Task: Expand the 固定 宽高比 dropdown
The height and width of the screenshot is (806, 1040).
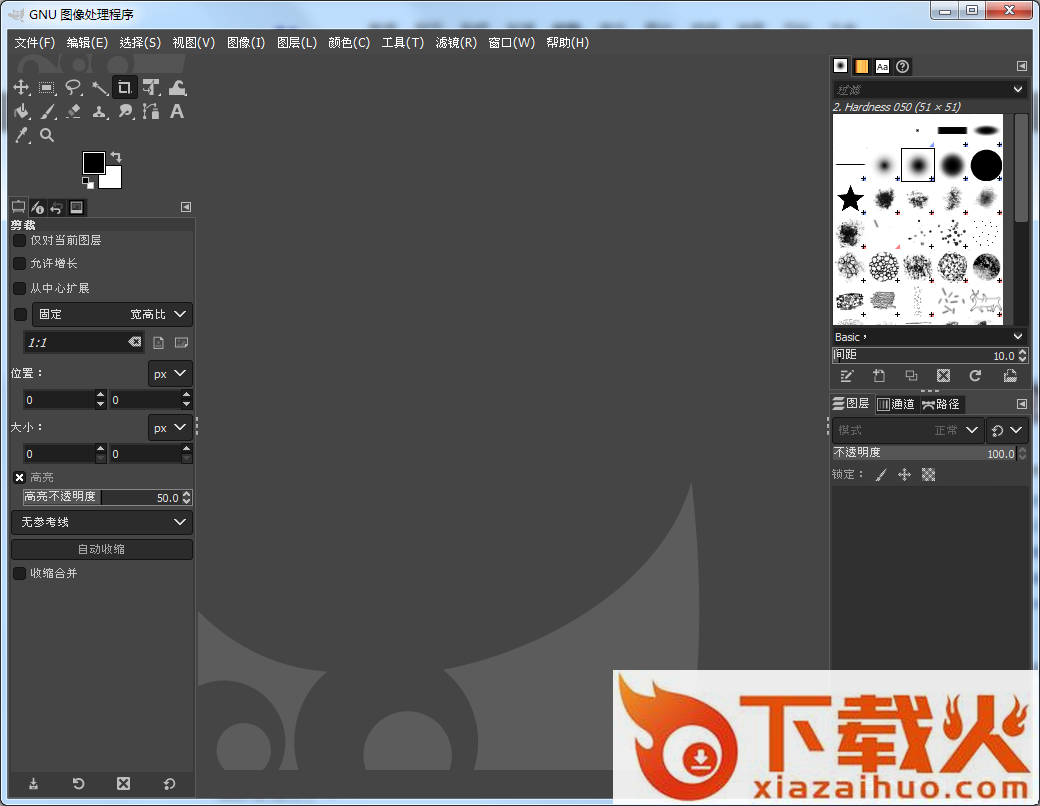Action: click(x=112, y=314)
